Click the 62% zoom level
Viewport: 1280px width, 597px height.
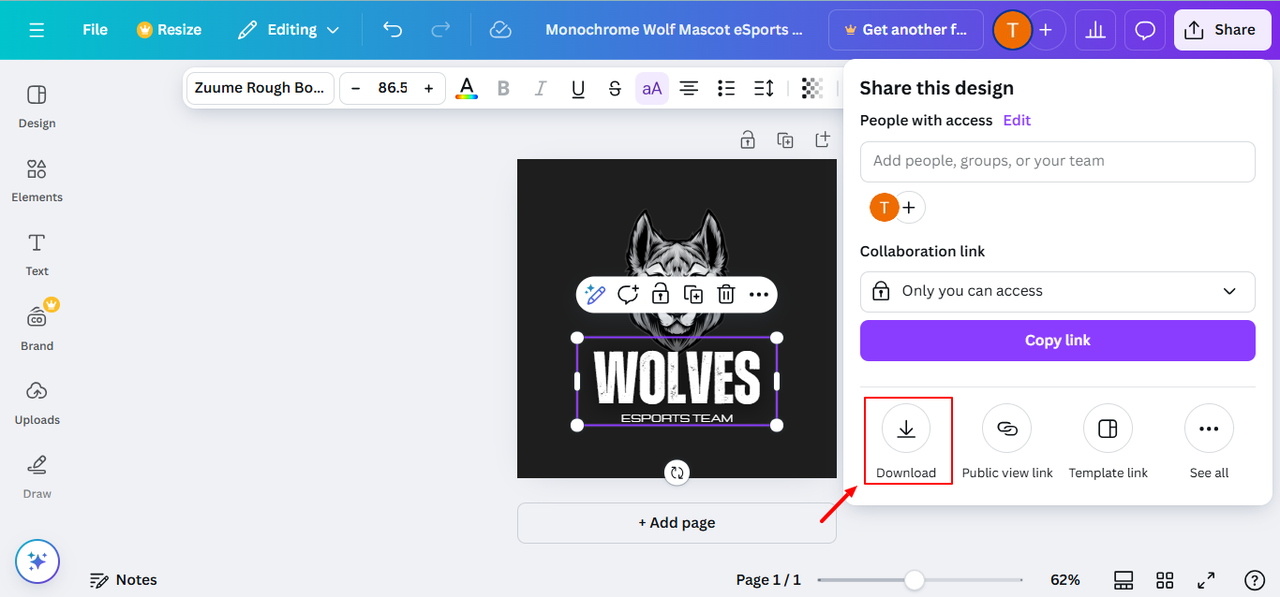click(1065, 580)
